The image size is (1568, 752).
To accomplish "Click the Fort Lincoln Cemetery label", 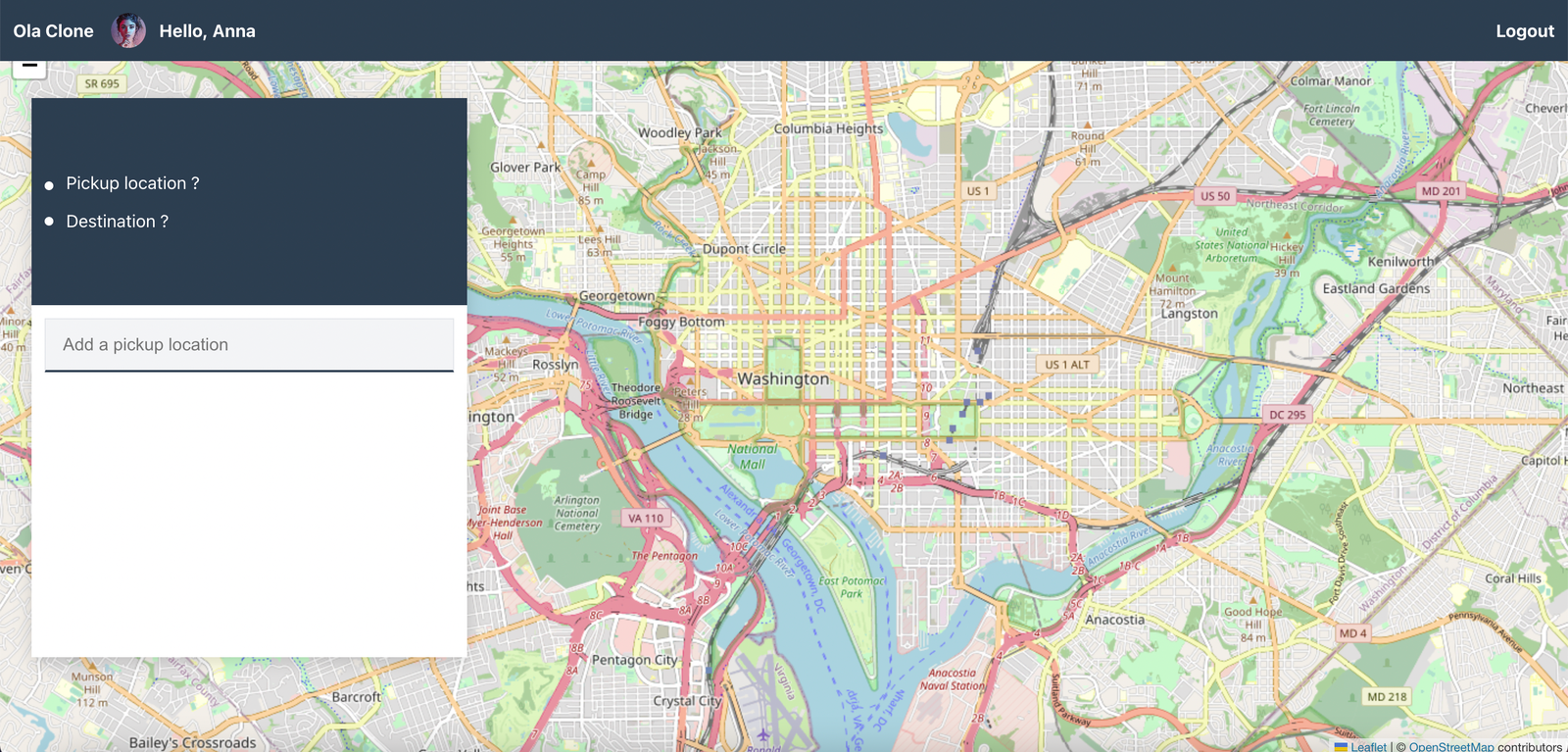I will pos(1331,116).
